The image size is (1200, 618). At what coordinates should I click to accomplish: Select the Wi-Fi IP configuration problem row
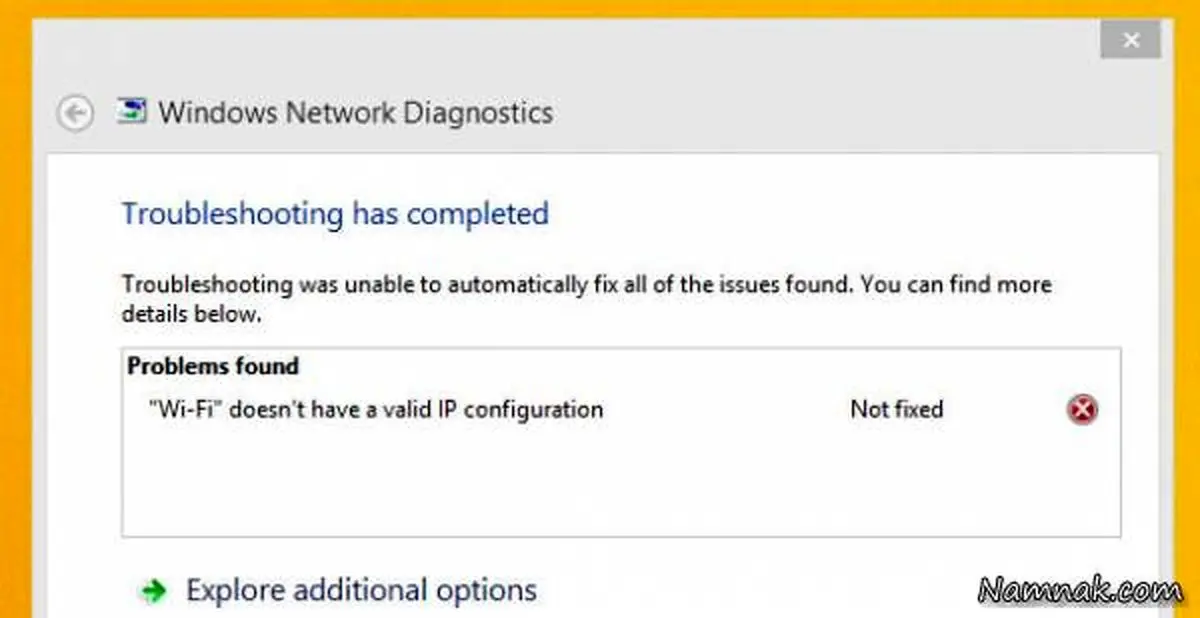coord(621,409)
